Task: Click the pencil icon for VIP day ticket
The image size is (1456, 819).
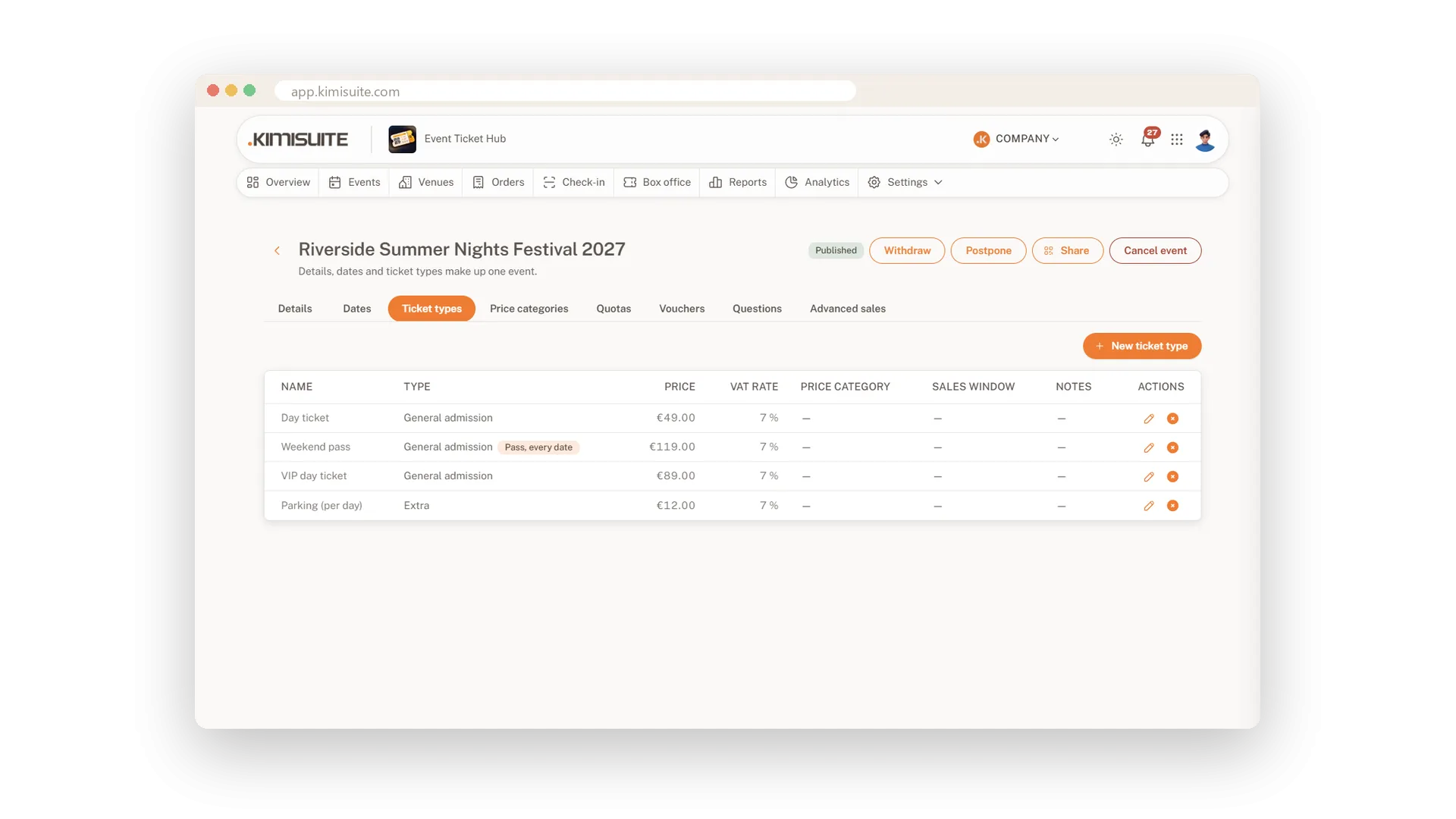Action: click(x=1149, y=477)
